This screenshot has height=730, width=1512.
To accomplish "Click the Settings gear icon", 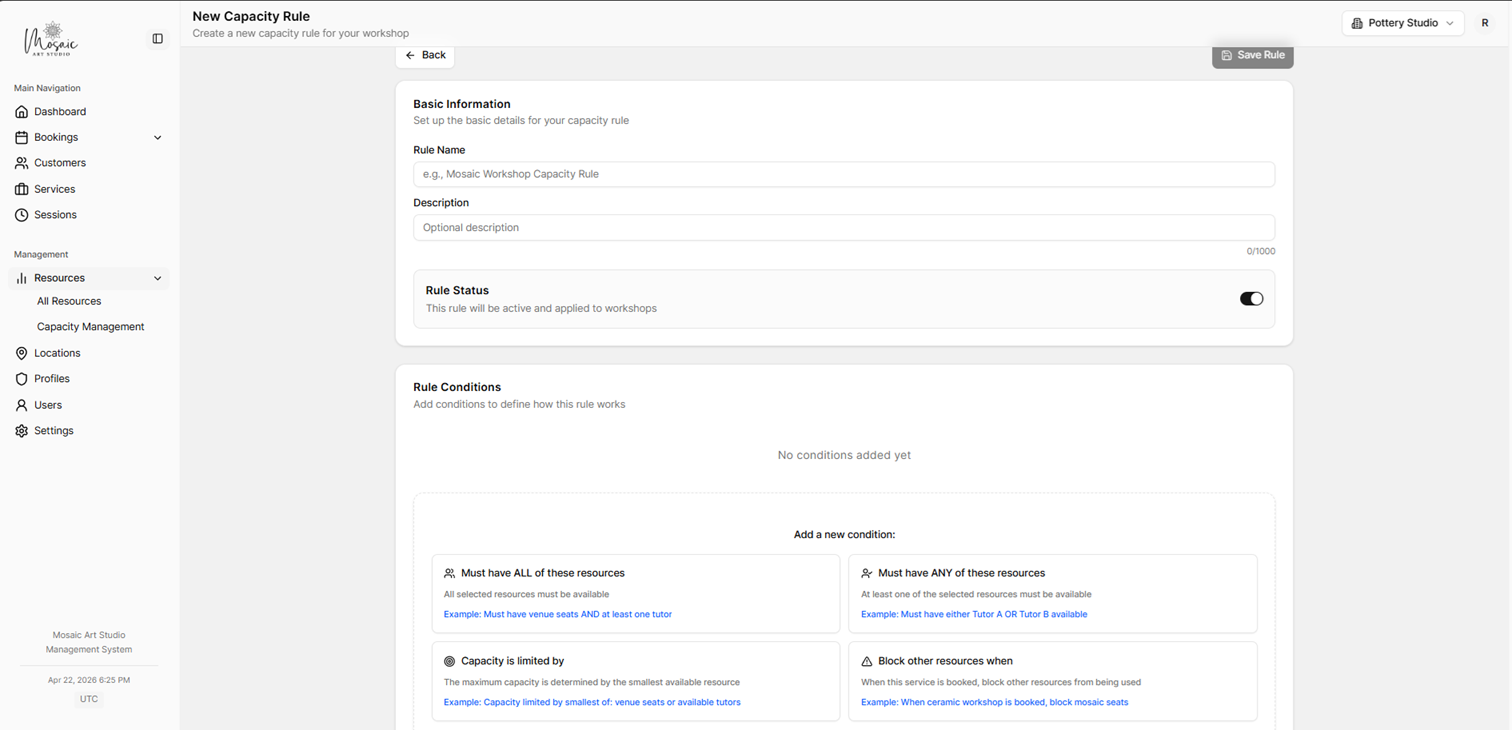I will point(22,431).
